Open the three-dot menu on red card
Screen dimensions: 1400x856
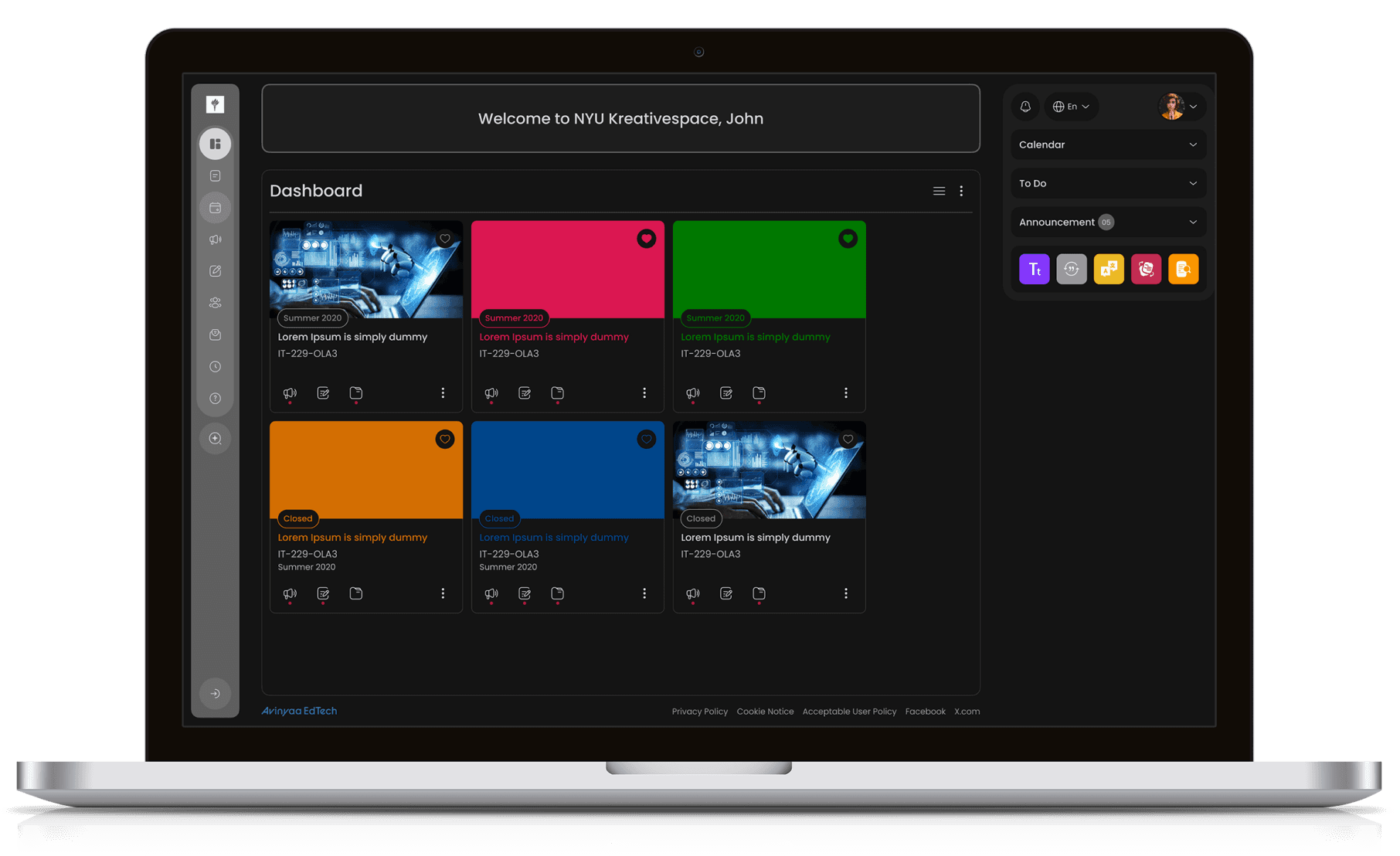point(644,393)
